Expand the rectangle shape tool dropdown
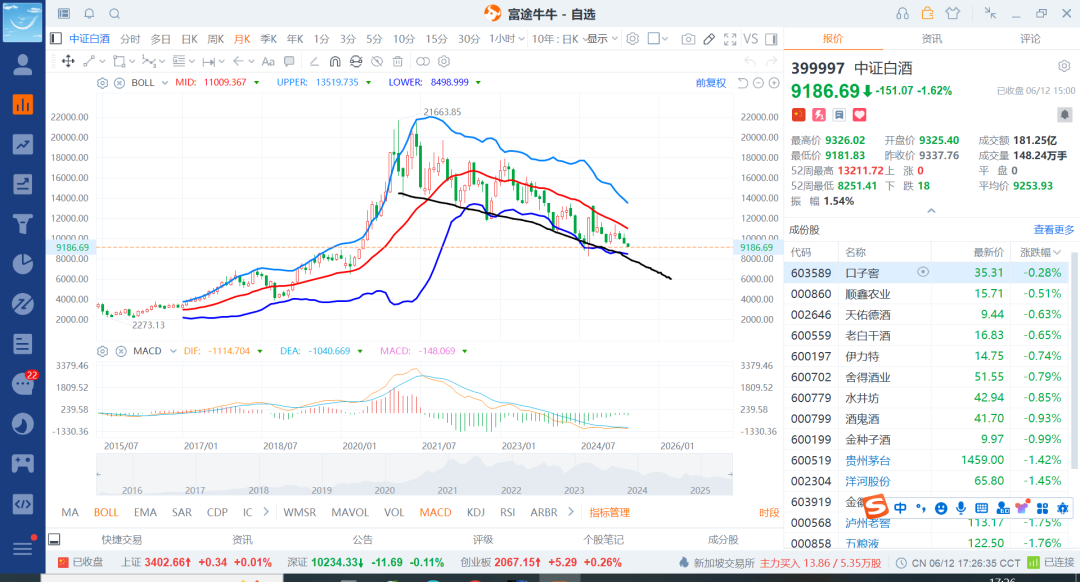The width and height of the screenshot is (1080, 582). pyautogui.click(x=132, y=61)
